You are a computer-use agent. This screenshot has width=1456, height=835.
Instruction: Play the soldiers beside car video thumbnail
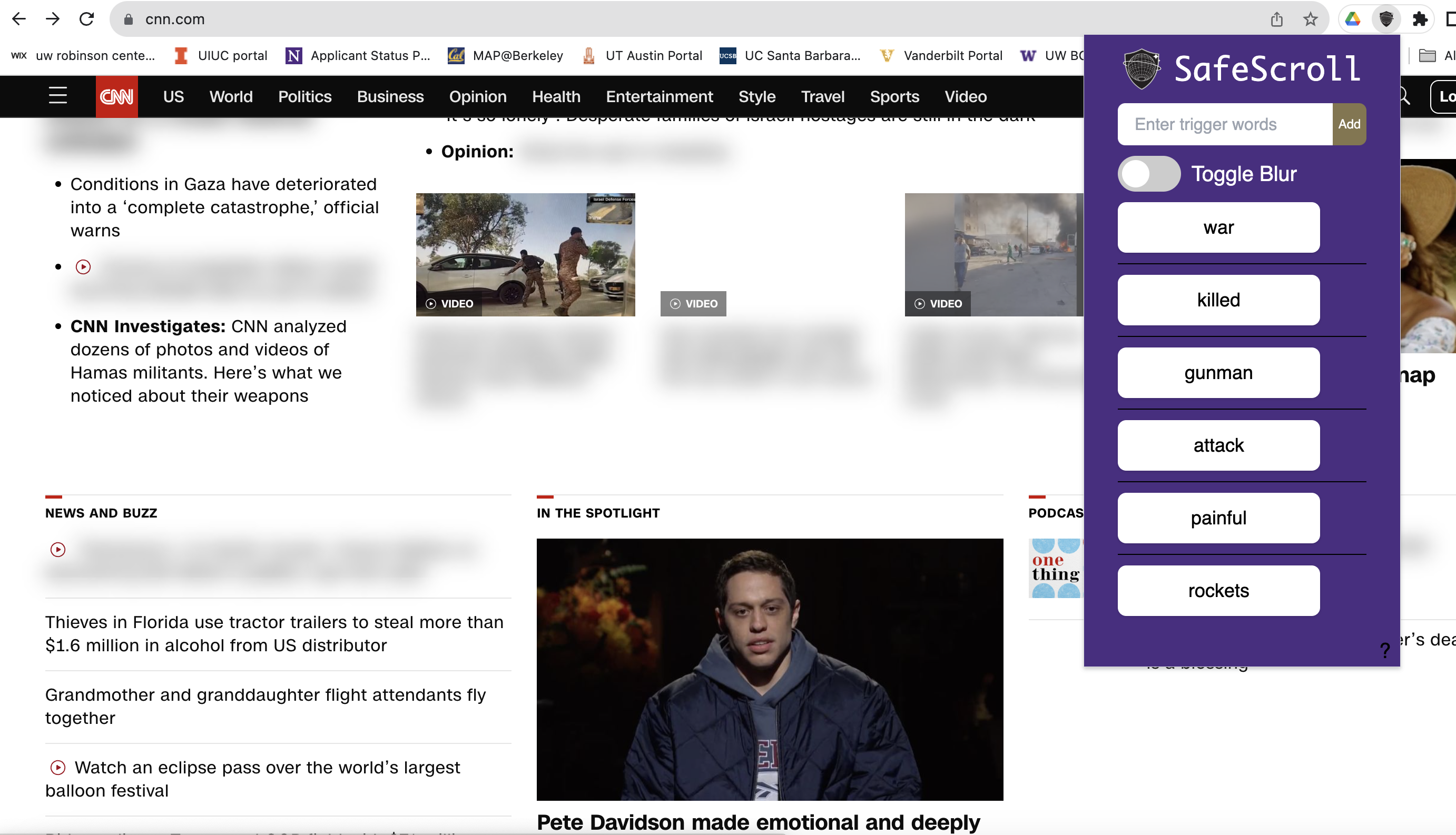click(x=525, y=254)
